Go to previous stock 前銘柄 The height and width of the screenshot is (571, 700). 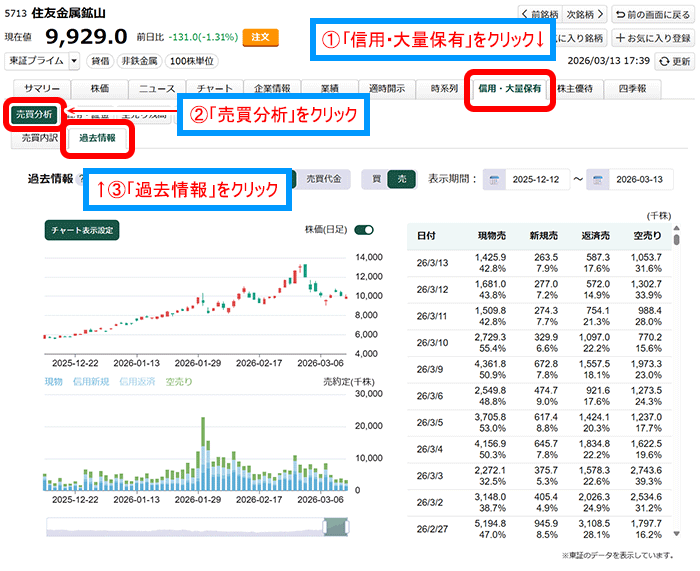point(540,15)
